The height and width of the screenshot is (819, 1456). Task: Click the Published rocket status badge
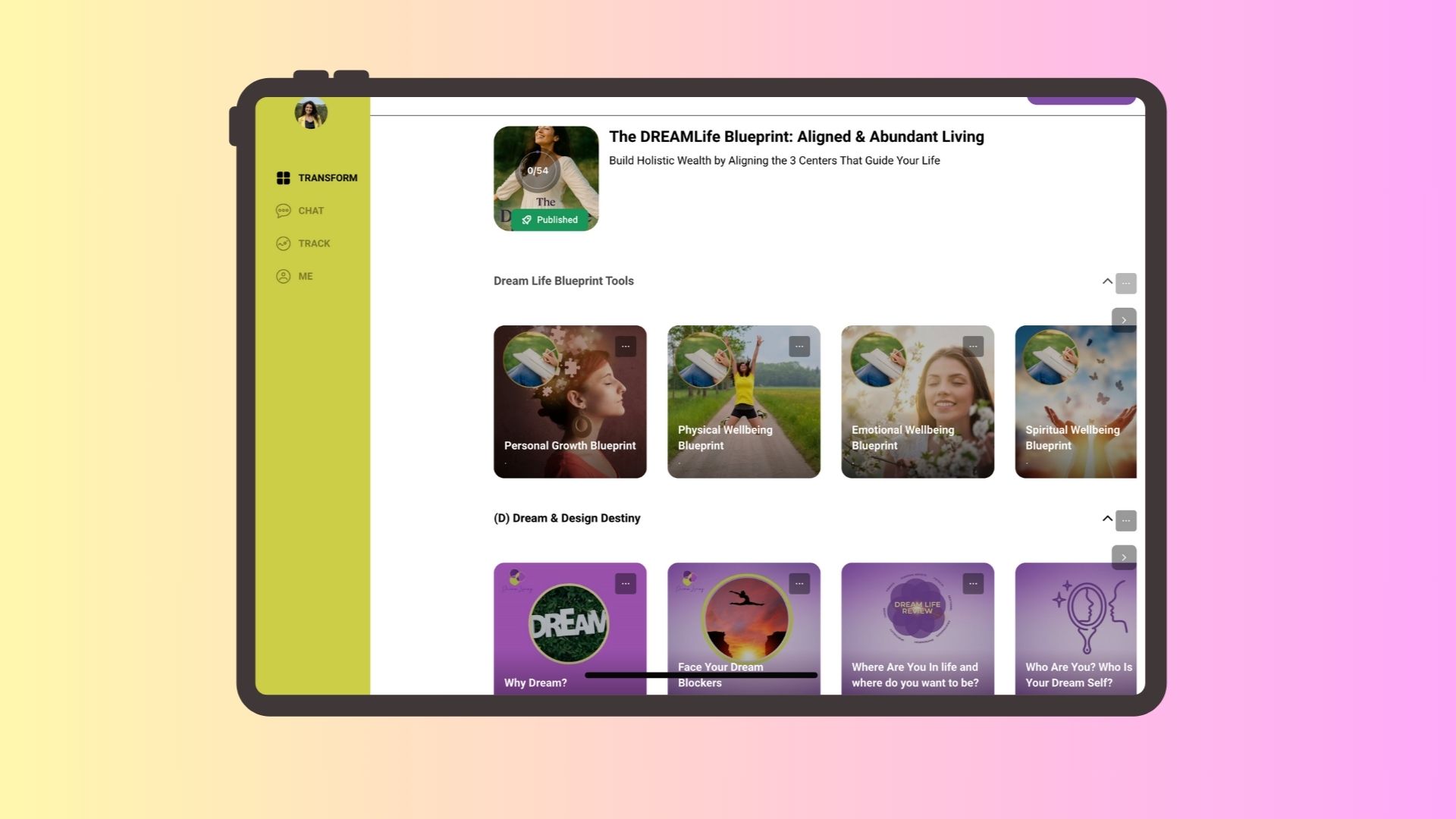coord(550,220)
